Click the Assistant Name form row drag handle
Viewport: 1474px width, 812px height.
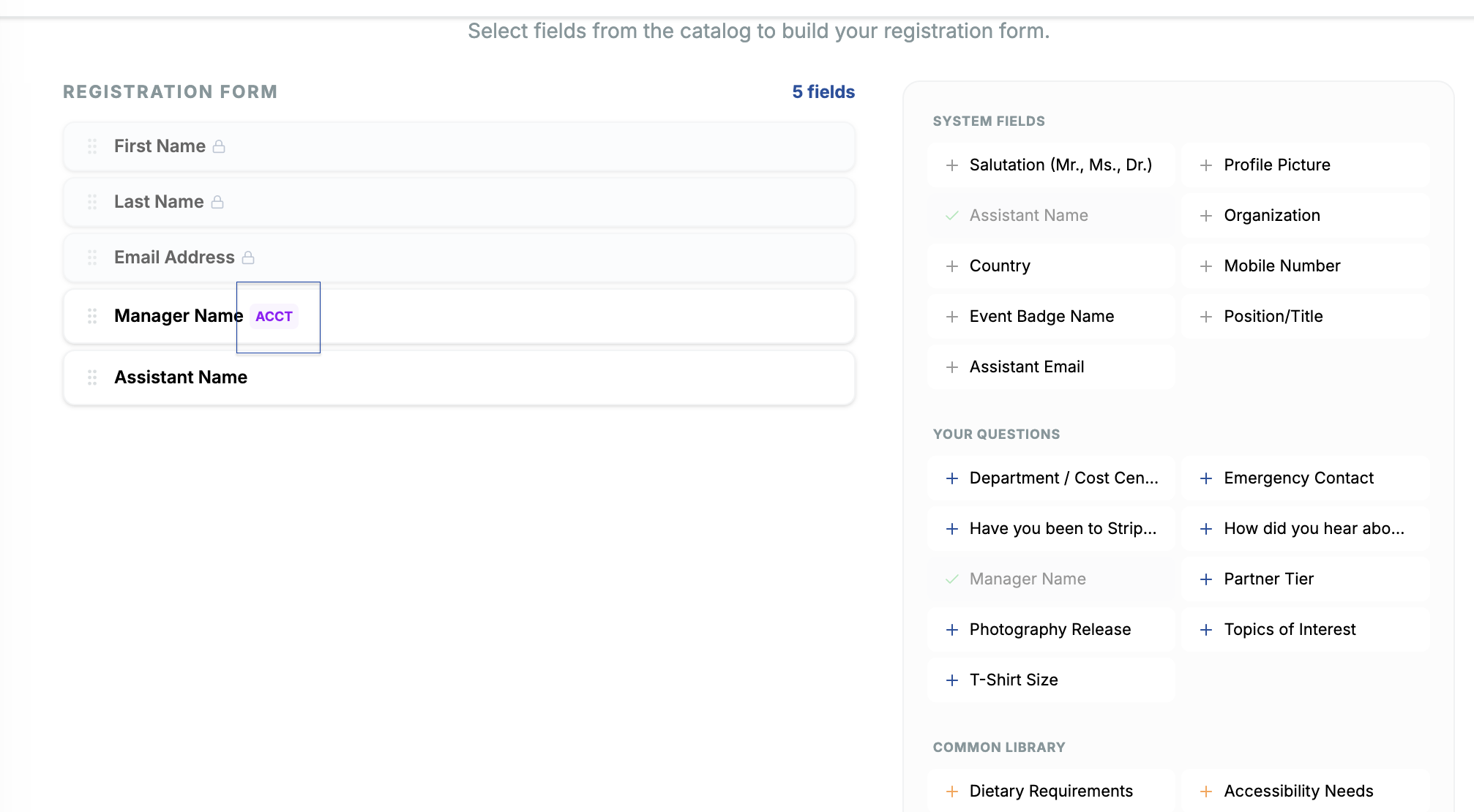pyautogui.click(x=92, y=377)
